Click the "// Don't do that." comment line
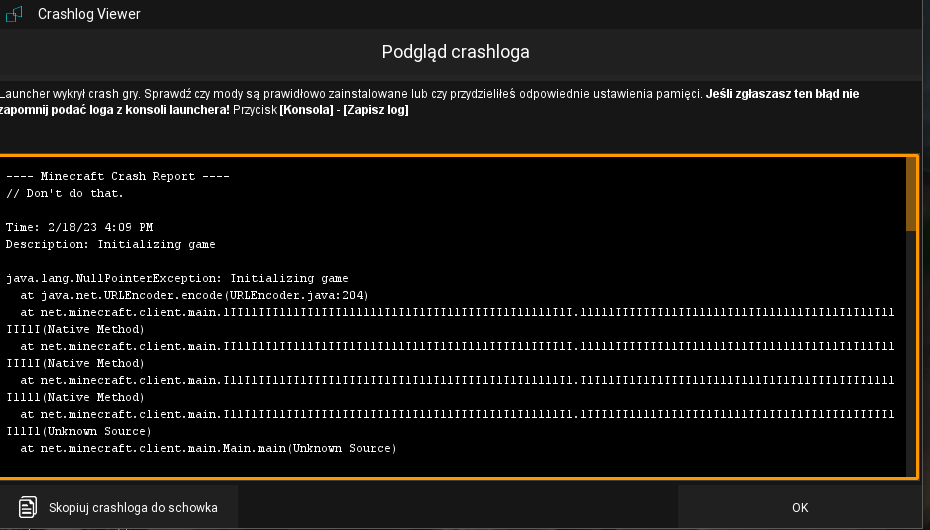This screenshot has width=930, height=530. coord(65,193)
